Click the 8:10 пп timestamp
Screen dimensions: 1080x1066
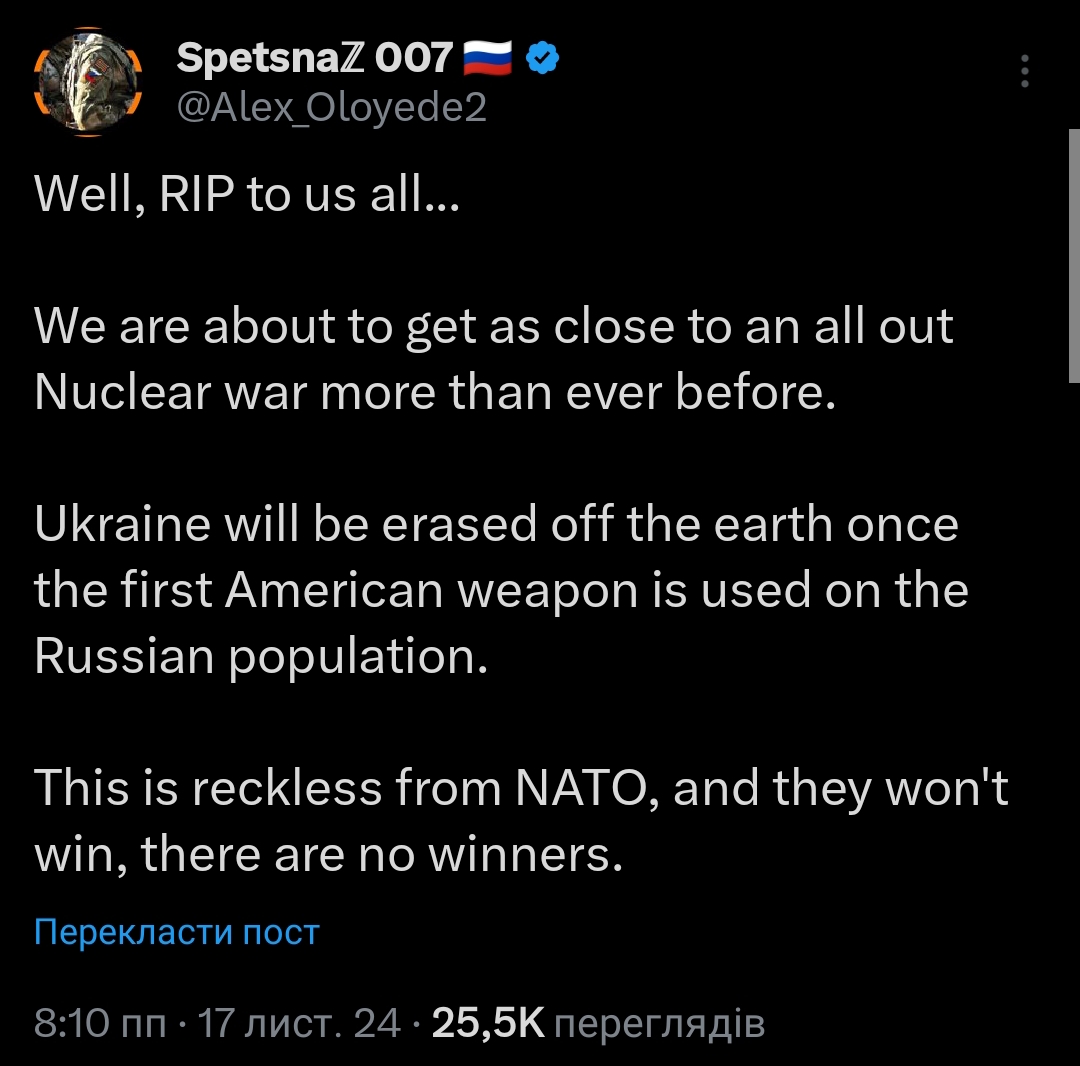click(100, 1023)
